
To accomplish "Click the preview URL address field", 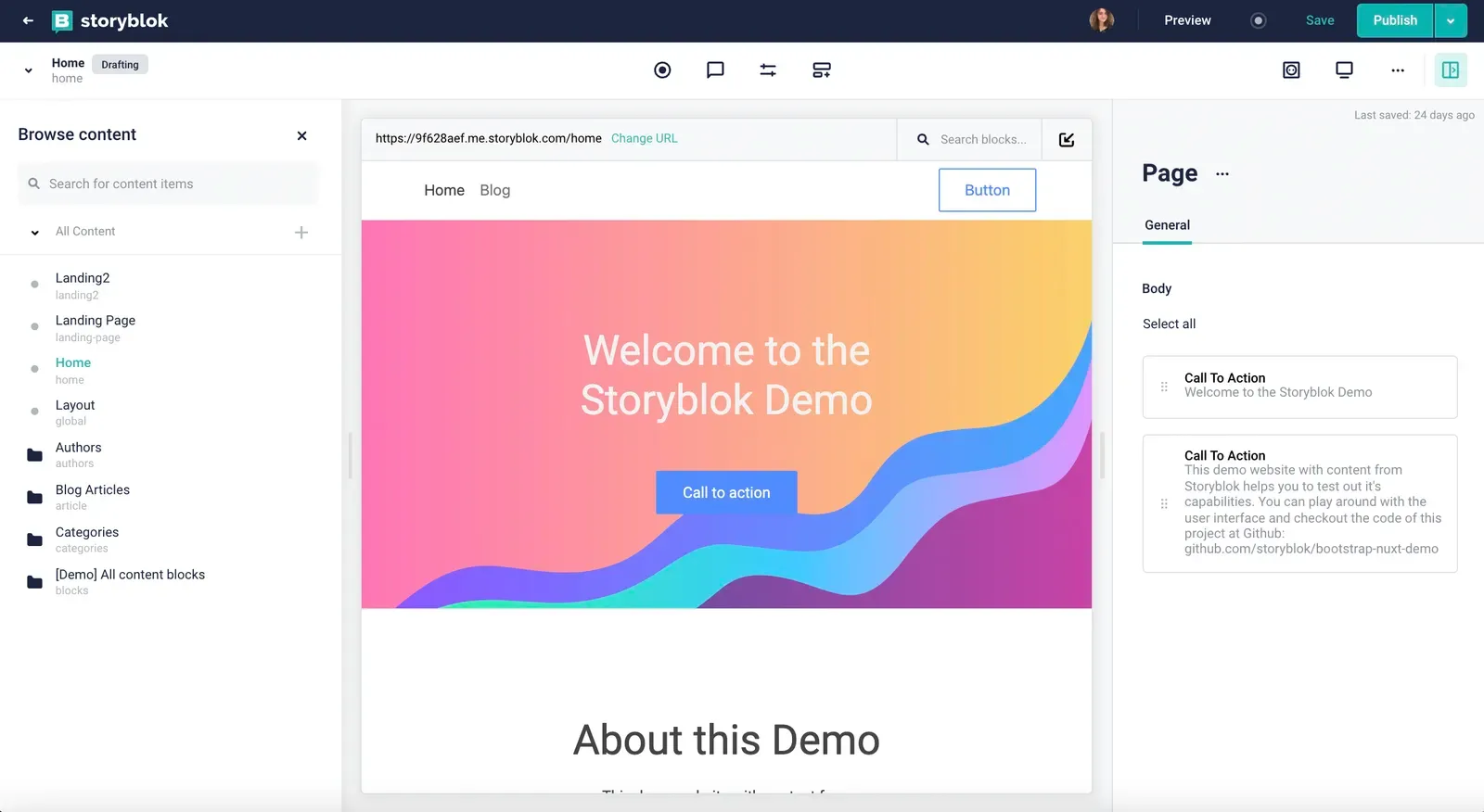I will [488, 139].
